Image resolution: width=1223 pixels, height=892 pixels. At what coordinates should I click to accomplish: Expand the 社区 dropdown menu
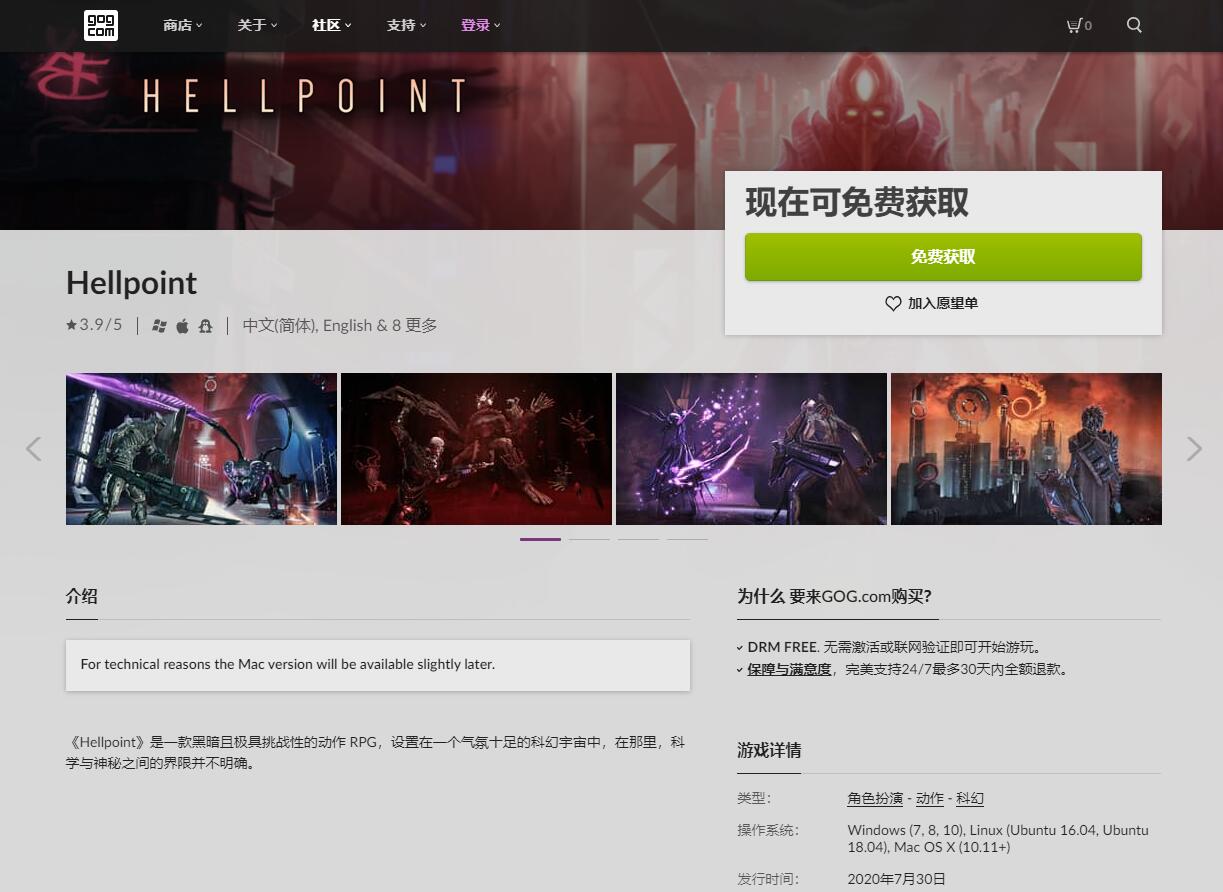(332, 25)
